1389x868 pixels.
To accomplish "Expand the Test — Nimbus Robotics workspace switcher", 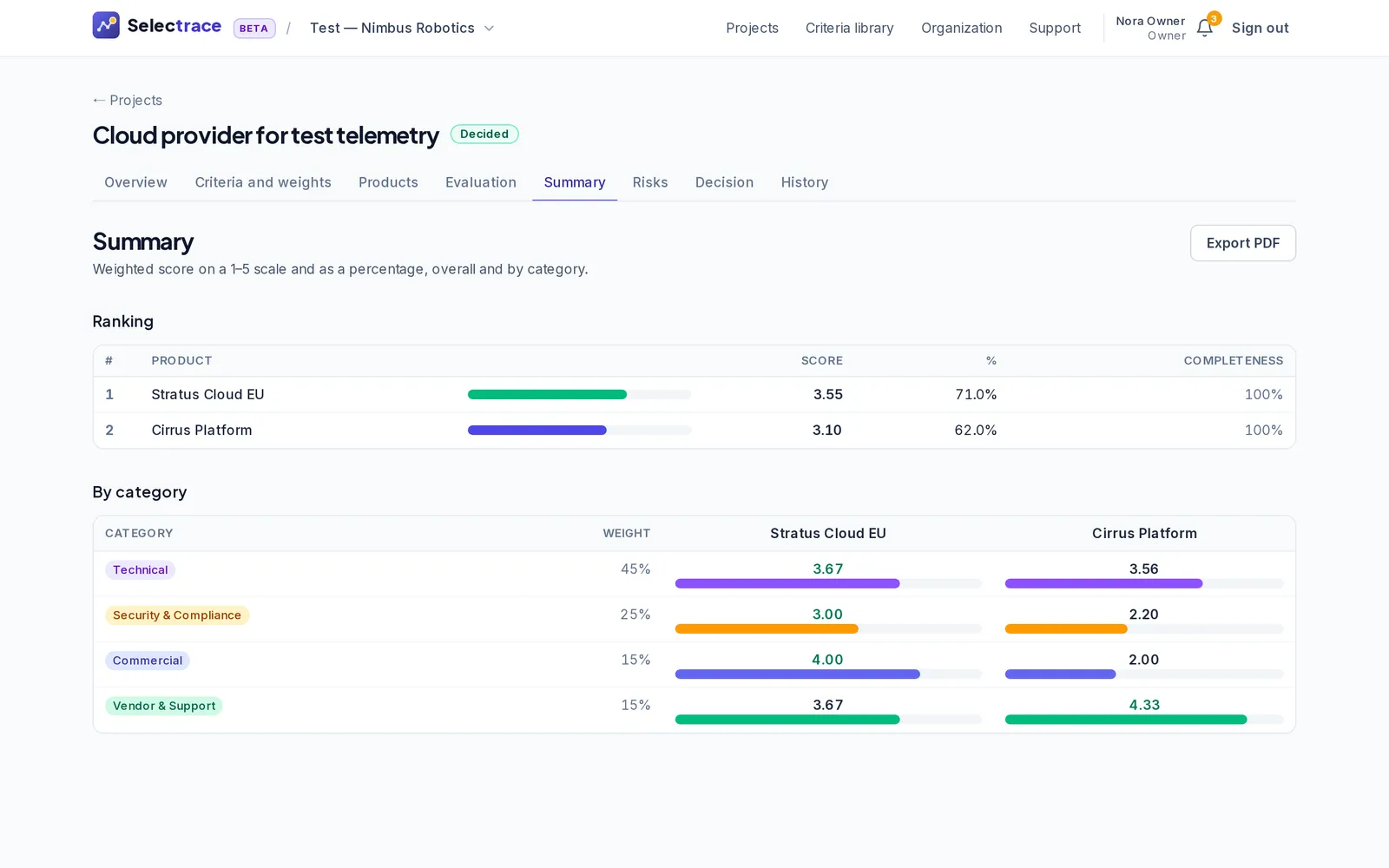I will point(402,28).
